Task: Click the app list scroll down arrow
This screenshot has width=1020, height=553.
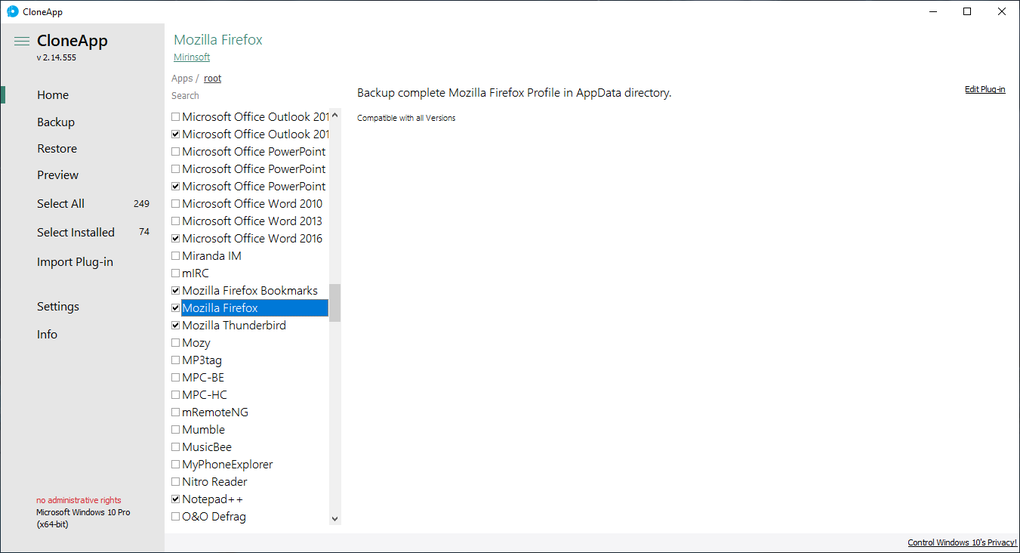Action: click(x=335, y=519)
